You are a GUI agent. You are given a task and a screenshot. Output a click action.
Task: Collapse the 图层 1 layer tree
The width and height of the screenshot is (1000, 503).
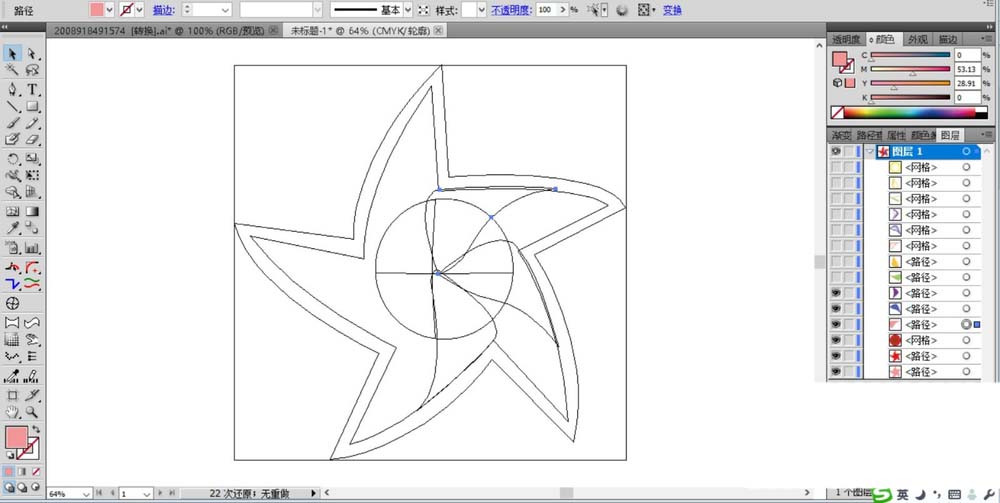(870, 151)
